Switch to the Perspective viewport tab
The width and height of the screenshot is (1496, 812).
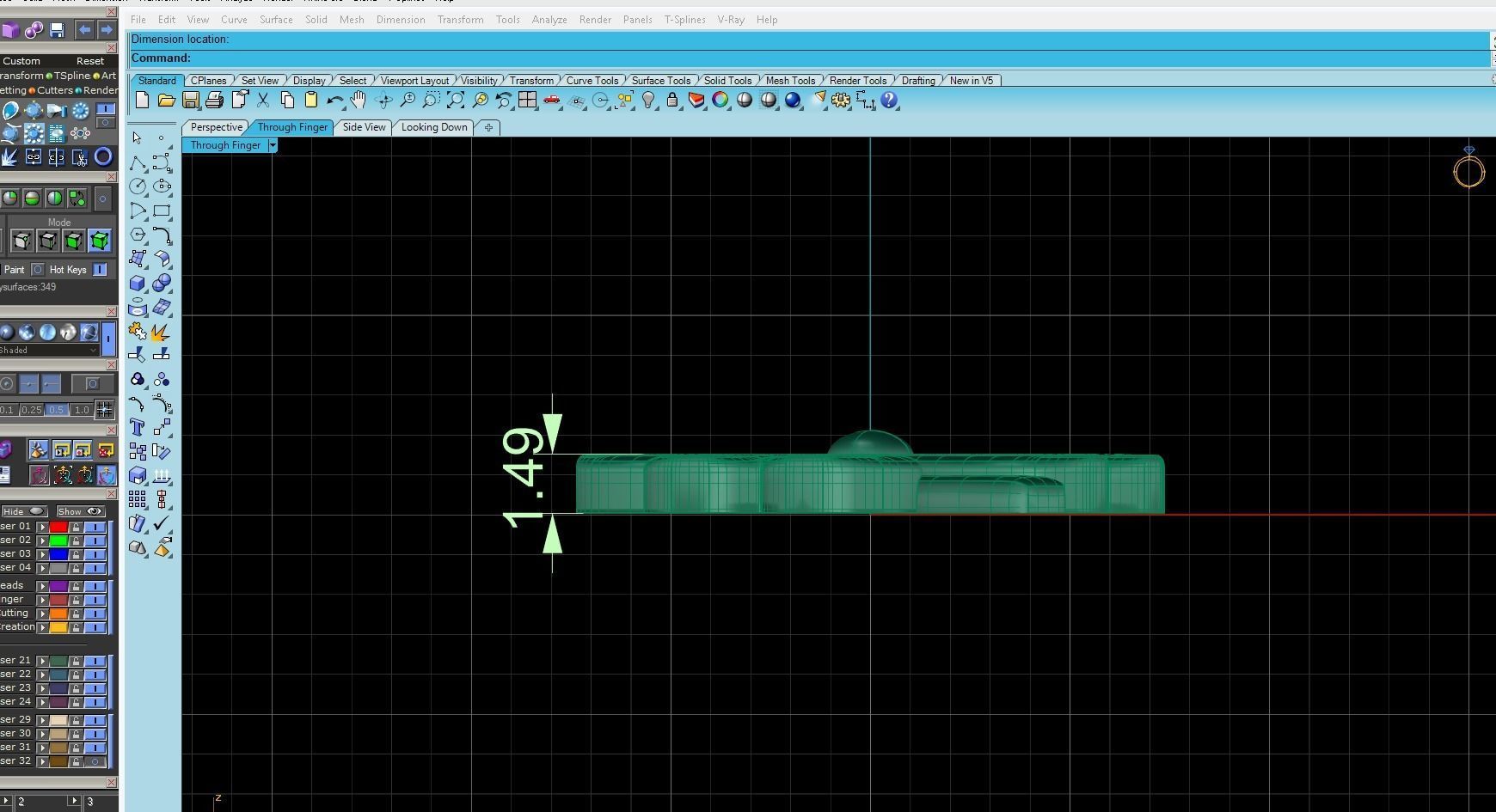point(216,127)
